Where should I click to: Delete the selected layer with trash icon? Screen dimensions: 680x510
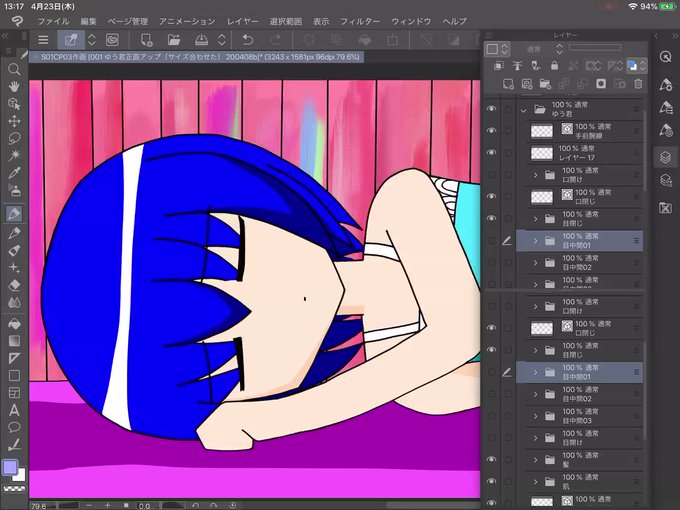point(638,84)
